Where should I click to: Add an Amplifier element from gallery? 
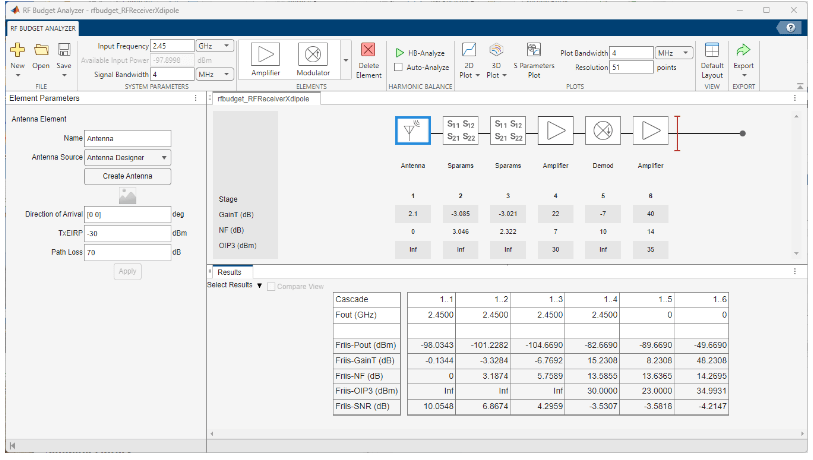pyautogui.click(x=266, y=56)
